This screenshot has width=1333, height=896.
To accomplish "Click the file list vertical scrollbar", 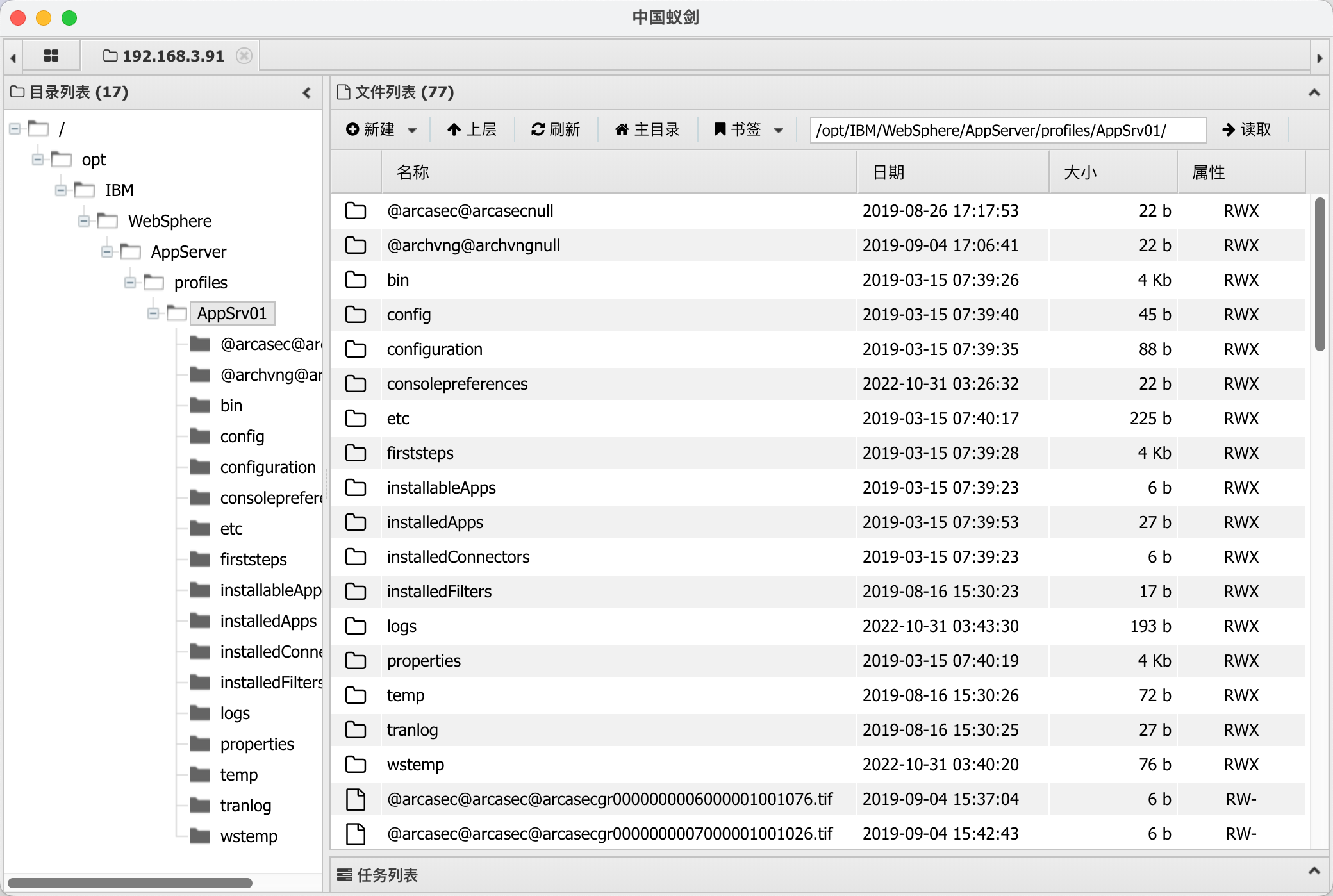I will 1320,276.
